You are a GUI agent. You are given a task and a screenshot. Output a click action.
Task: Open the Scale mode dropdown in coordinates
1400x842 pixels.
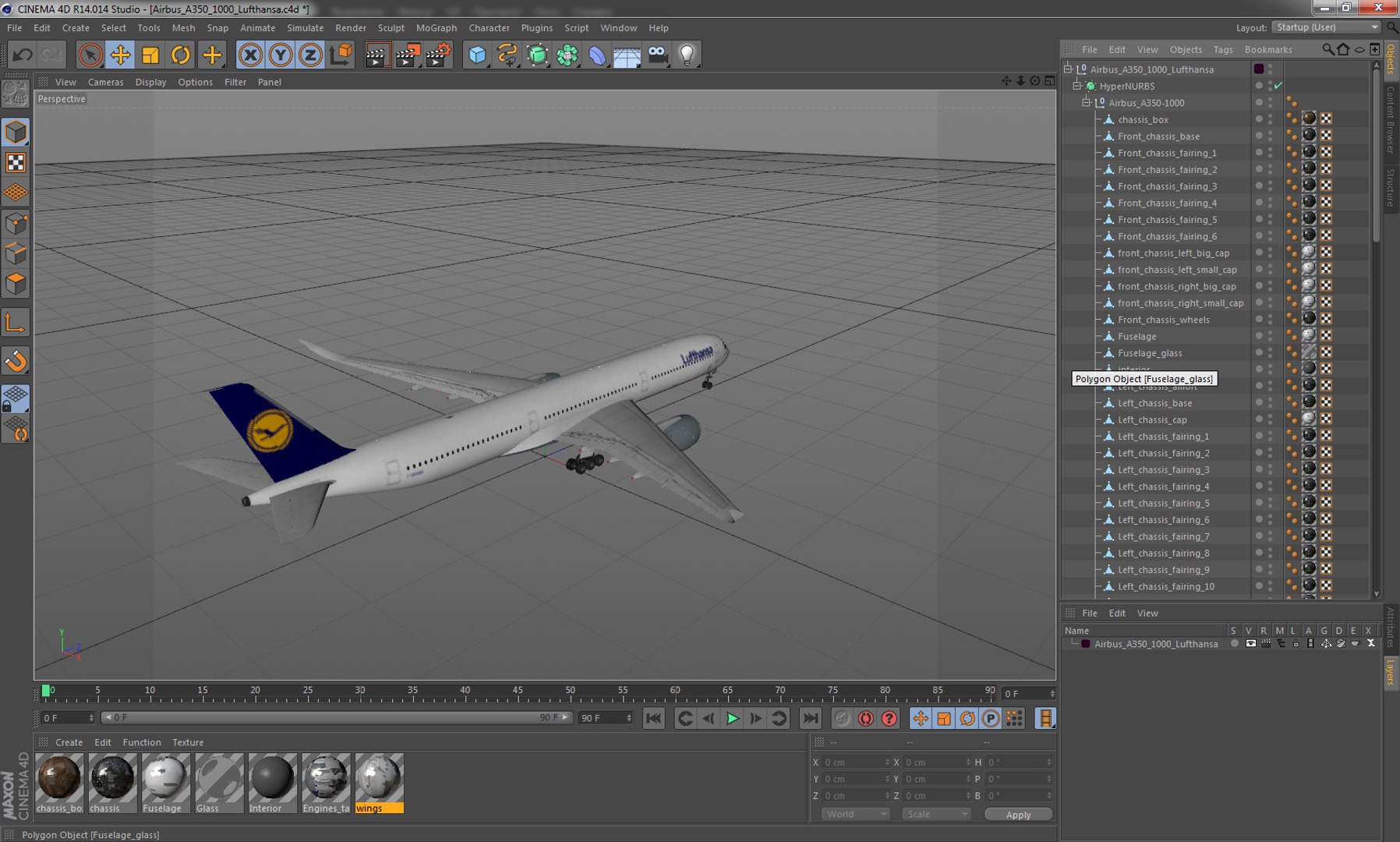[x=936, y=814]
